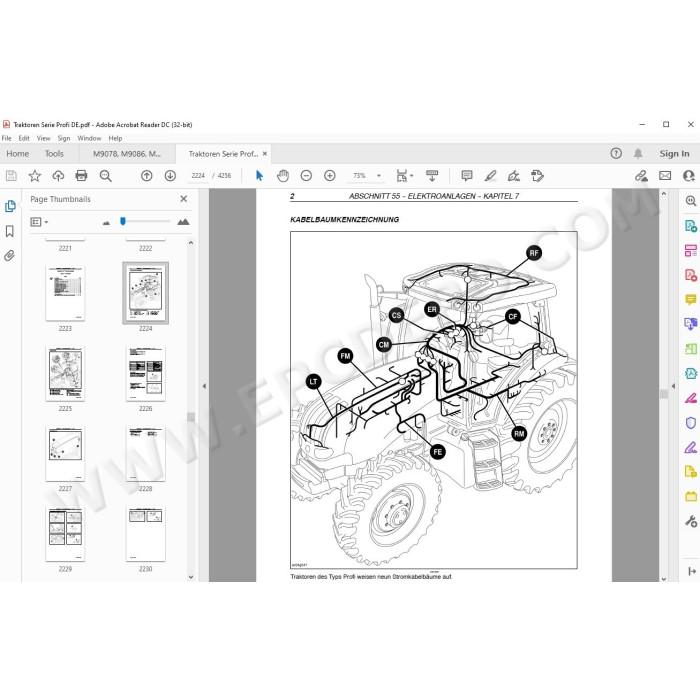Zoom out with the minus button
This screenshot has width=700, height=700.
[x=306, y=176]
